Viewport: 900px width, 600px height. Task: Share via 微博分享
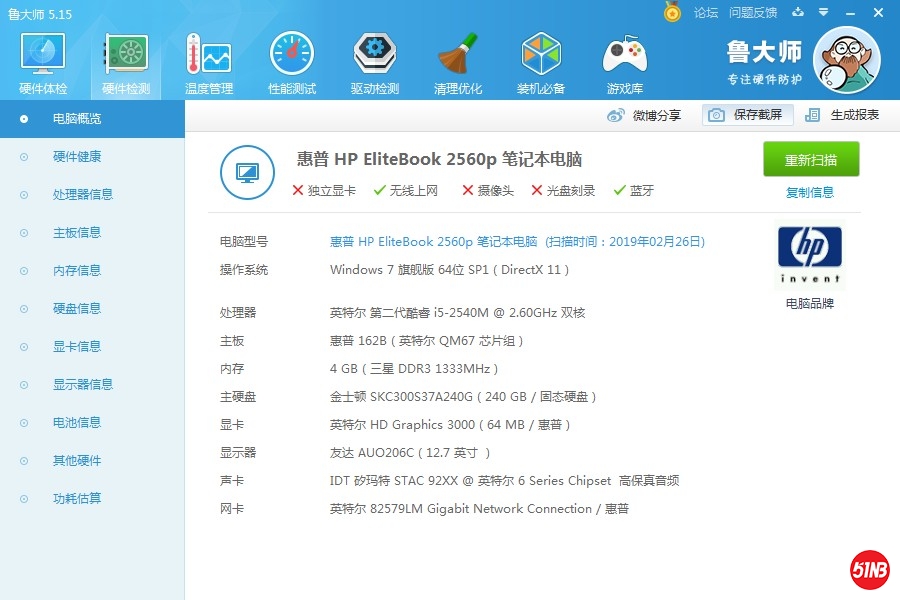point(645,115)
